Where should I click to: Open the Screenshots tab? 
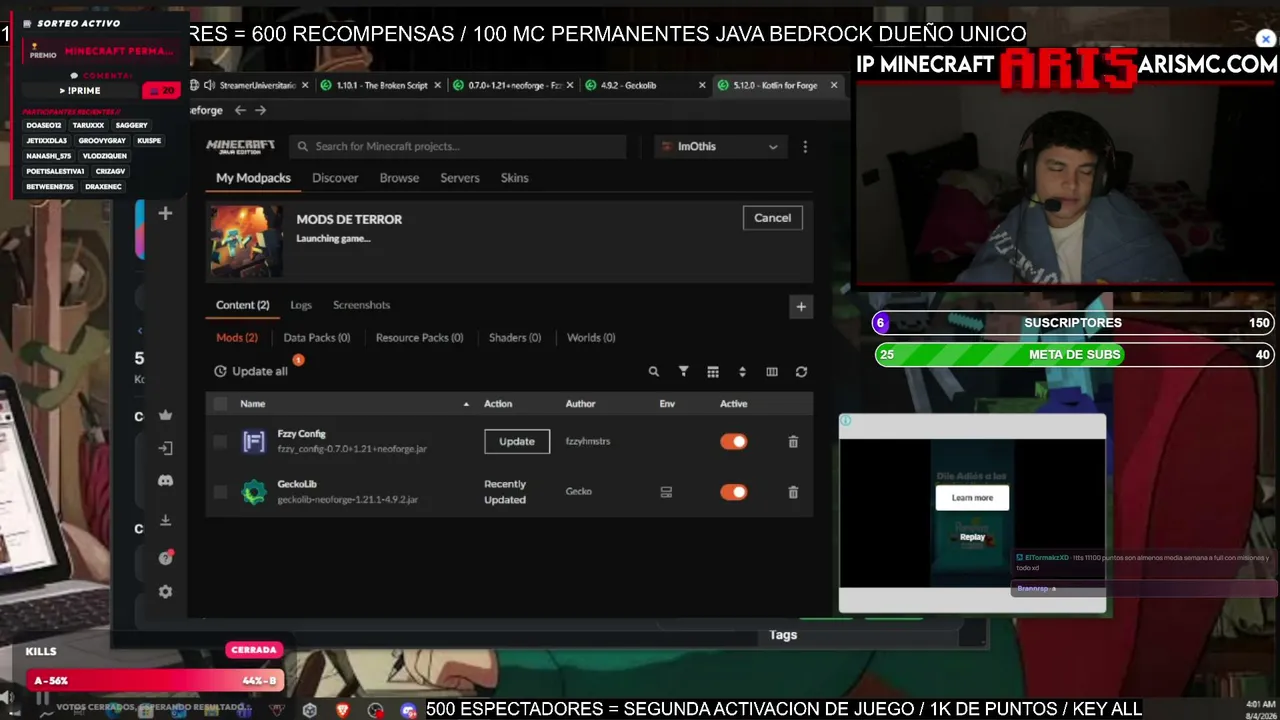point(361,305)
